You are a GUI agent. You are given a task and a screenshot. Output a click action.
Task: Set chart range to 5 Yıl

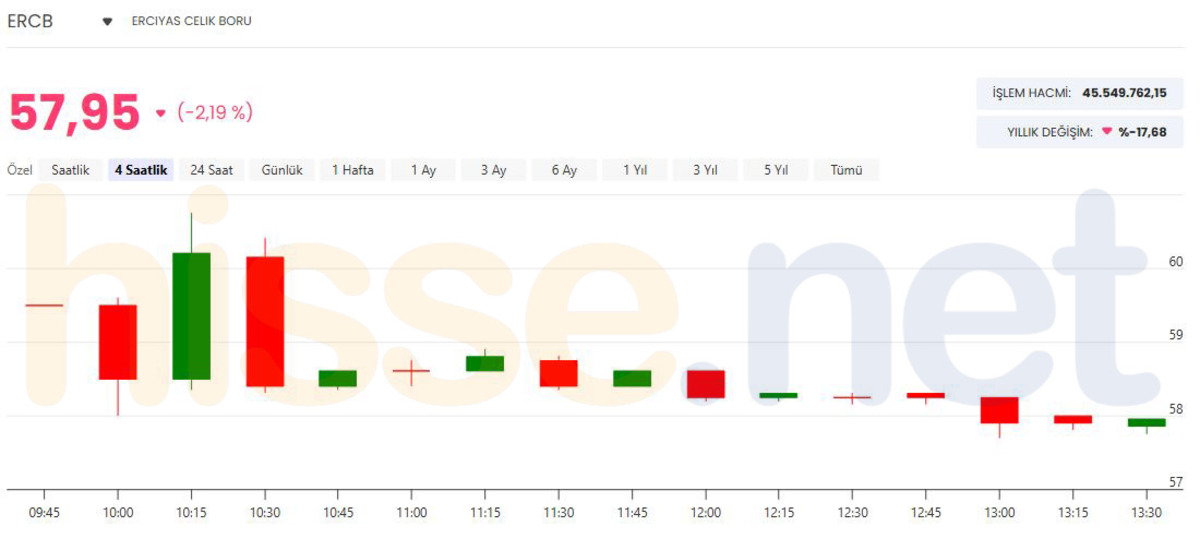776,170
